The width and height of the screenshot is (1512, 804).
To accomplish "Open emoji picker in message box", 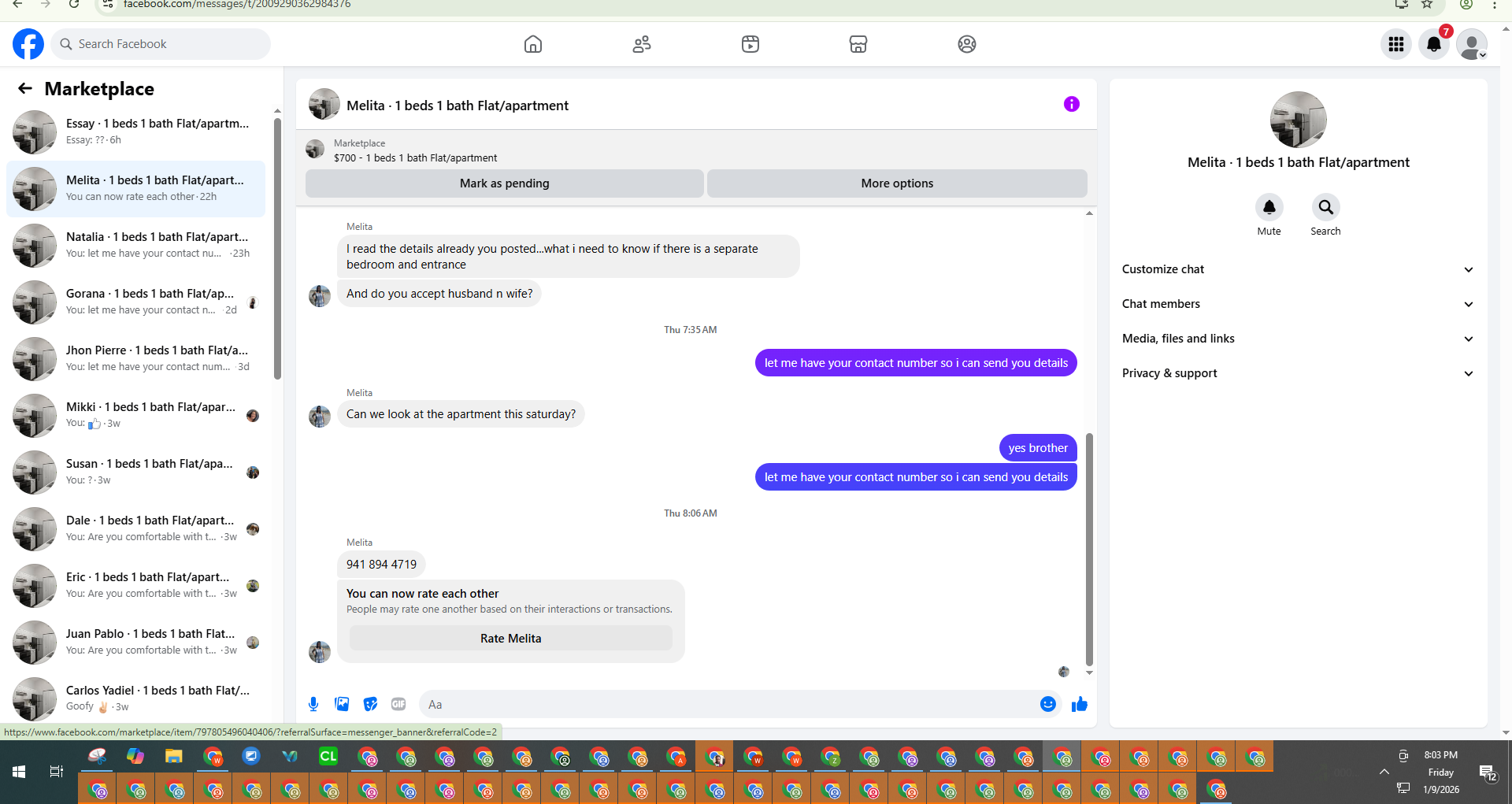I will pos(1047,704).
